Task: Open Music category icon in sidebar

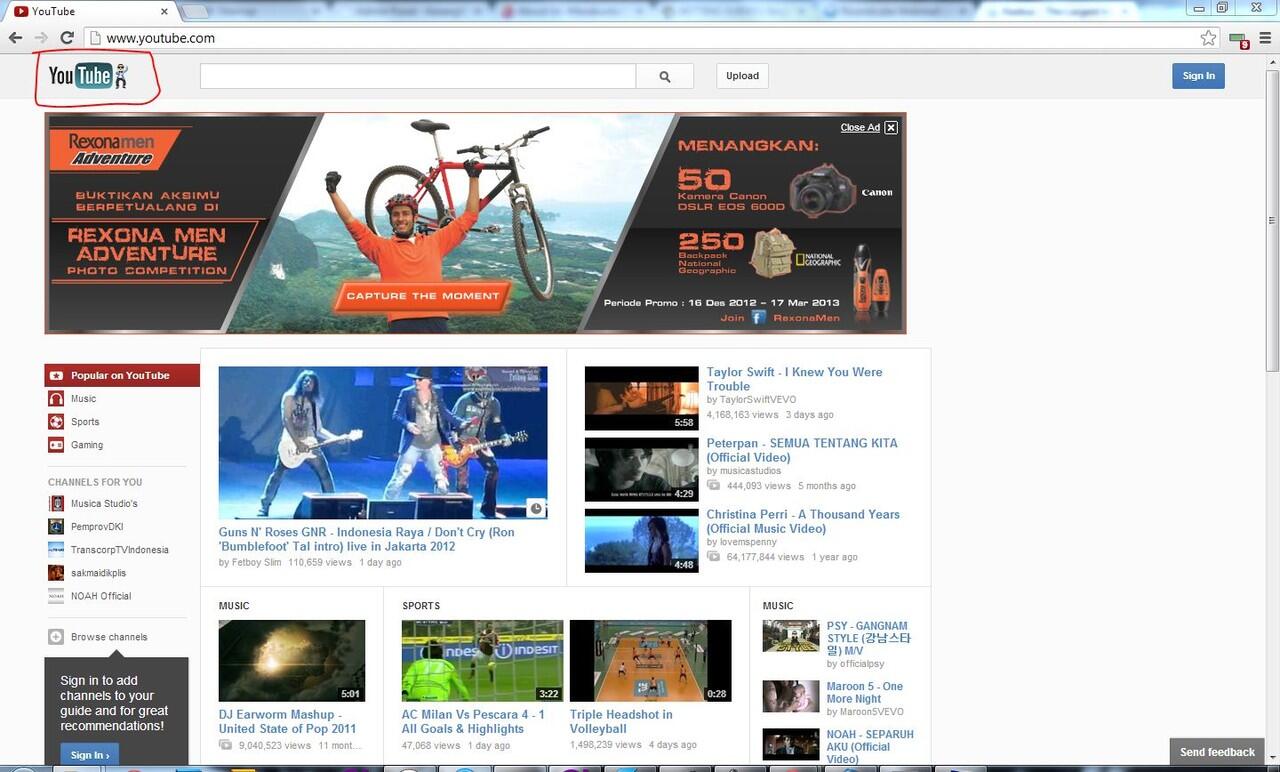Action: pos(56,398)
